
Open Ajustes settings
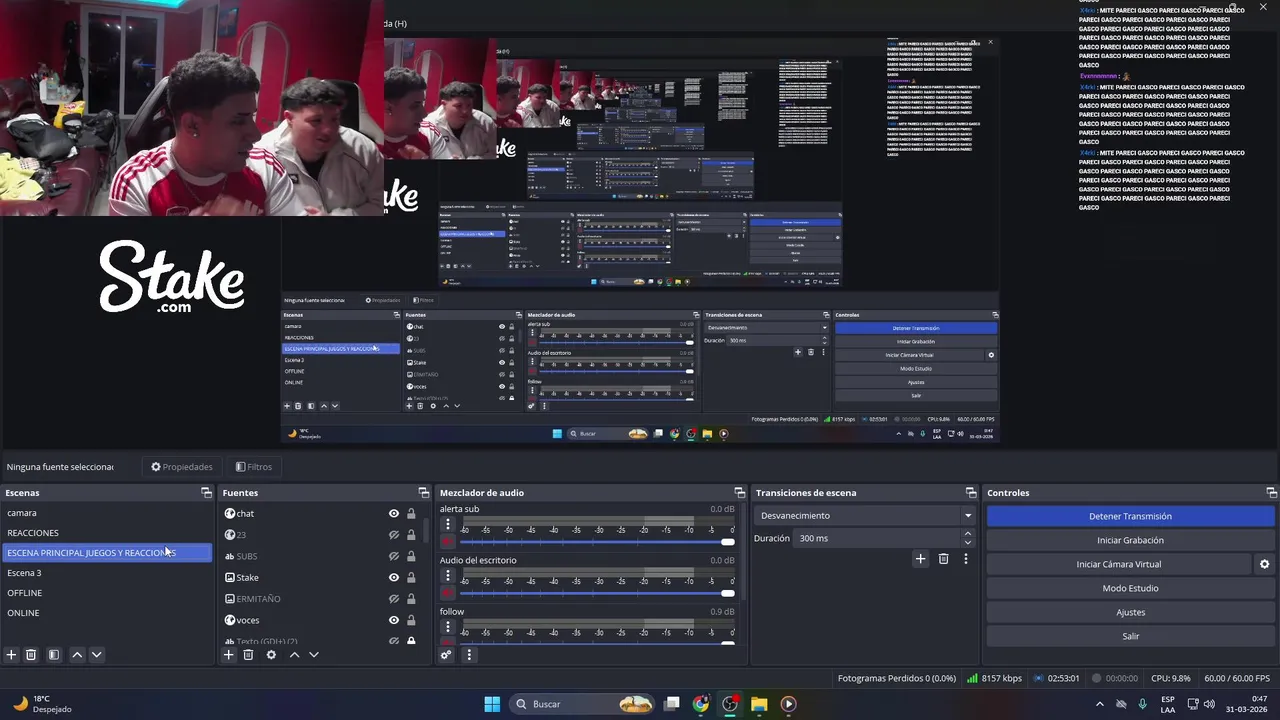[x=1130, y=612]
